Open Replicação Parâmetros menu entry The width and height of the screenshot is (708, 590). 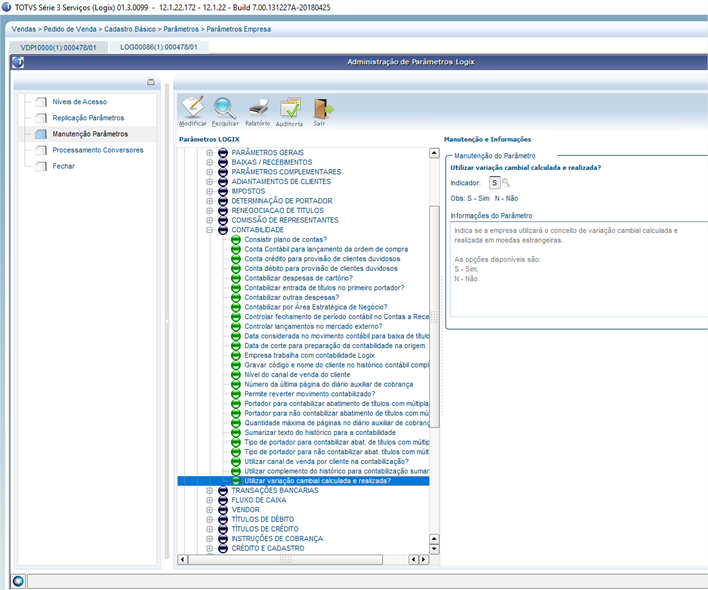[x=88, y=118]
